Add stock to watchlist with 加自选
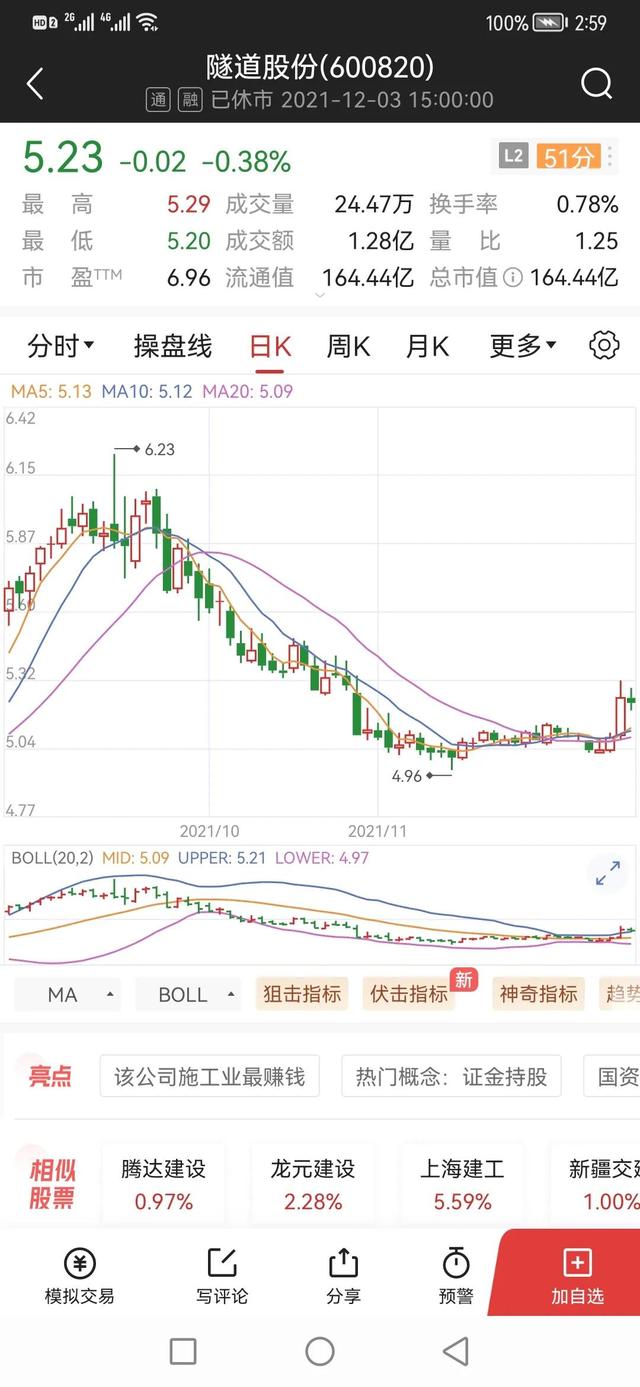Viewport: 640px width, 1387px height. 577,1276
